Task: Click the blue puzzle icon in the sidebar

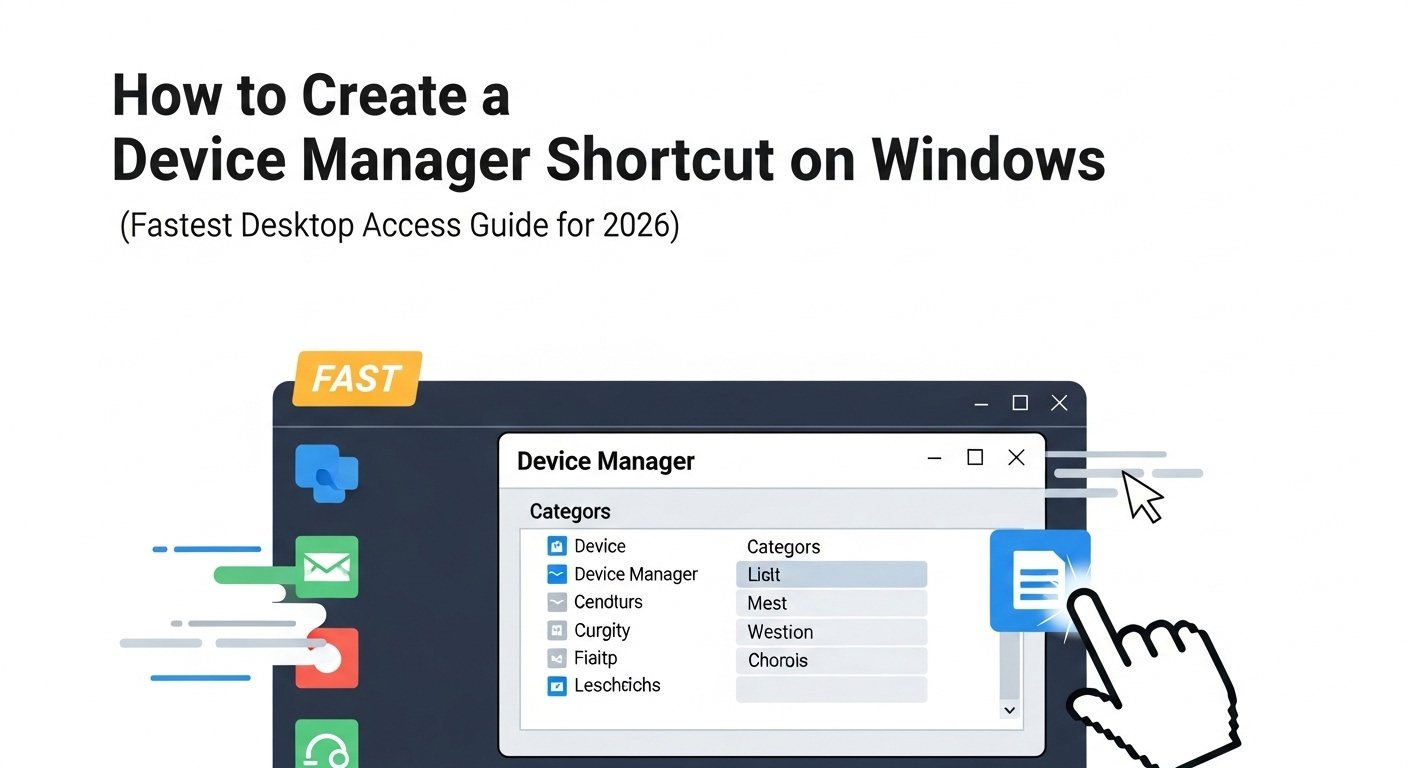Action: (326, 472)
